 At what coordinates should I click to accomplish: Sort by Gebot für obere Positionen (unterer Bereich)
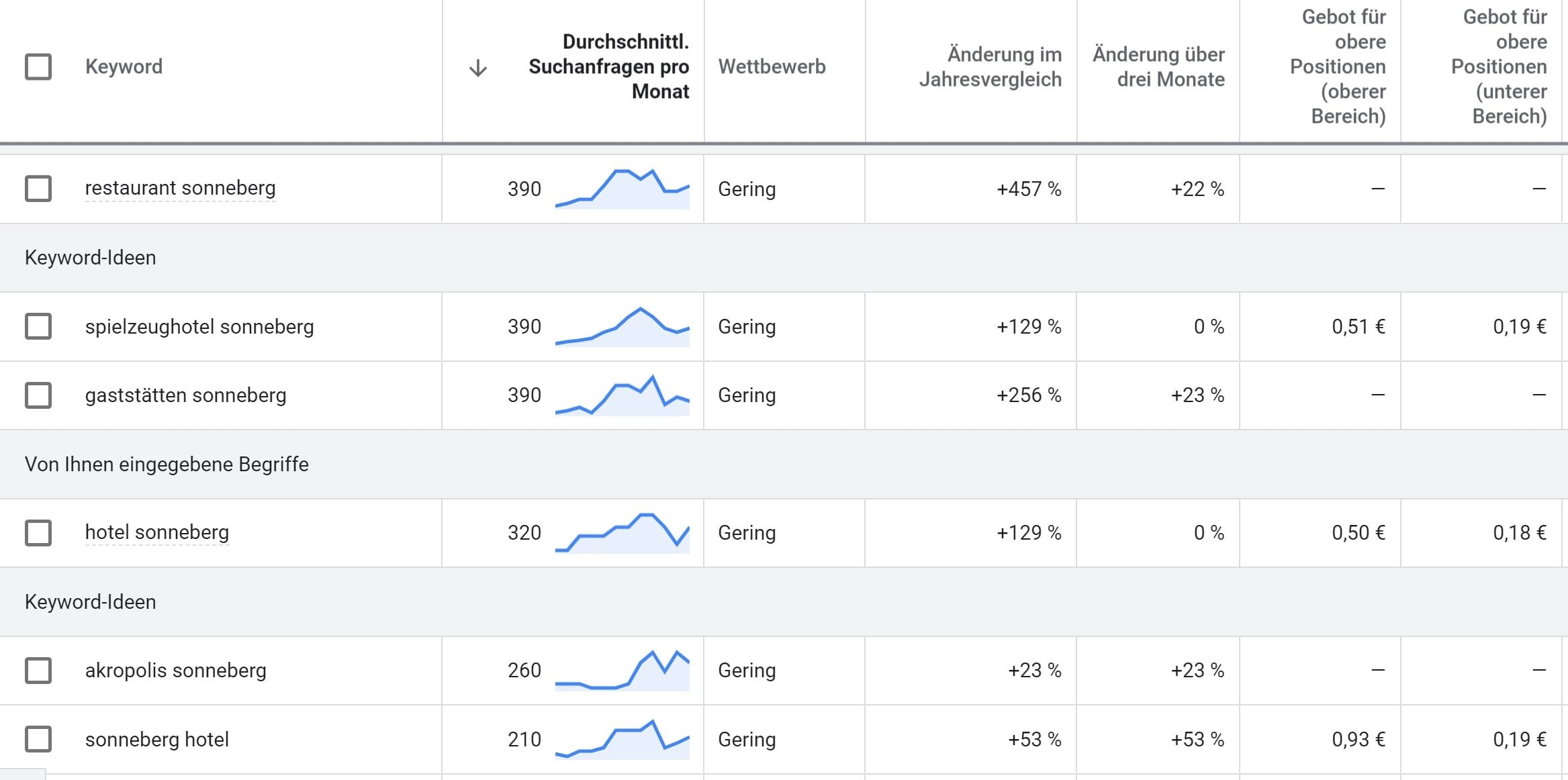click(x=1499, y=66)
